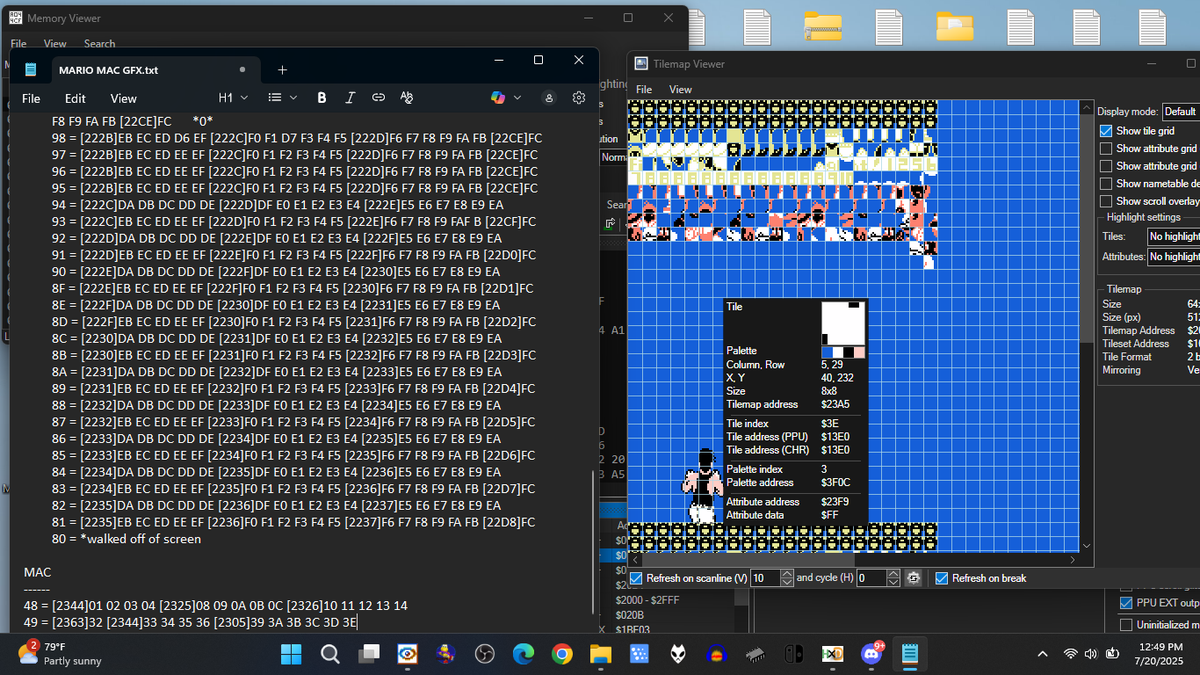This screenshot has width=1200, height=675.
Task: Open File Explorer from the taskbar
Action: [x=600, y=654]
